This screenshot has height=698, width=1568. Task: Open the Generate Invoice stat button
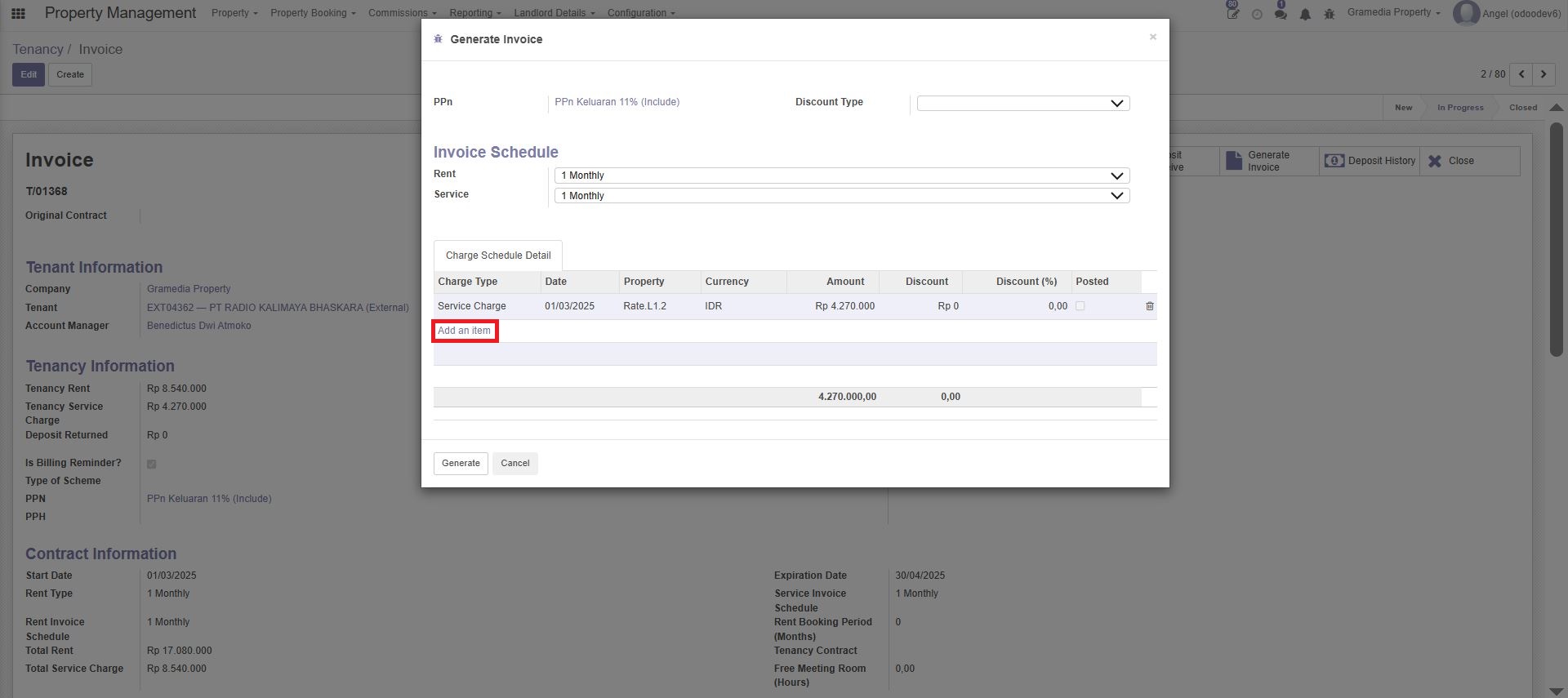[x=1270, y=161]
